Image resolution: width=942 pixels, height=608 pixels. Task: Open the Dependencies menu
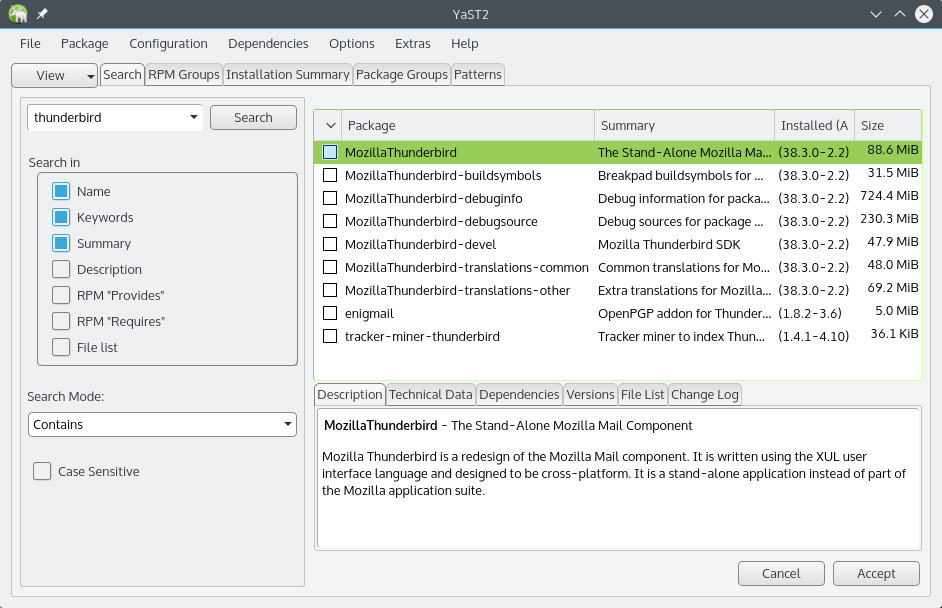(268, 44)
